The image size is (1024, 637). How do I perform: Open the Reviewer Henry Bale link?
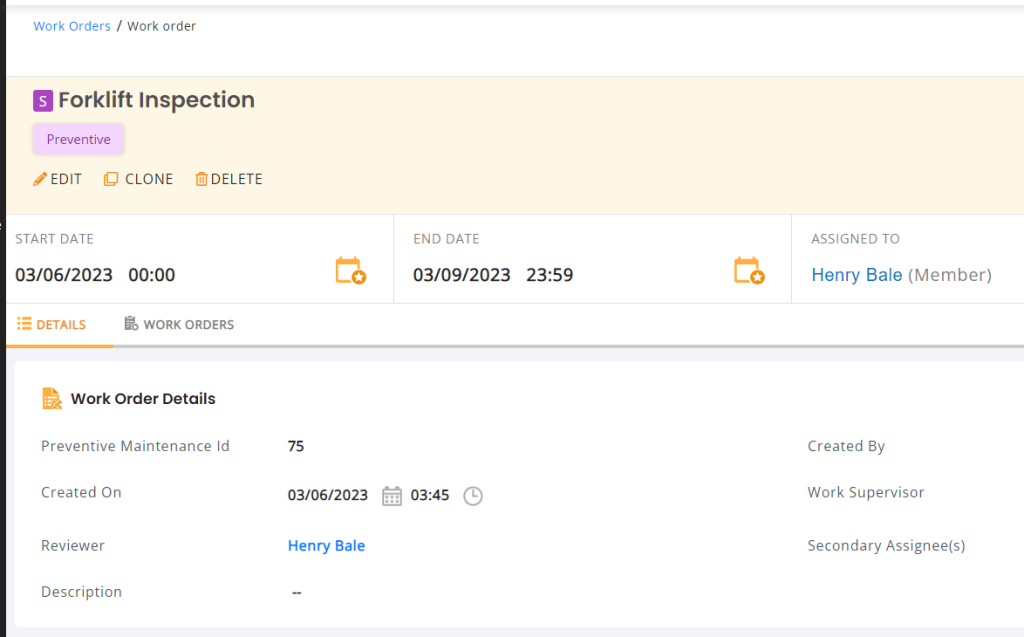tap(327, 546)
